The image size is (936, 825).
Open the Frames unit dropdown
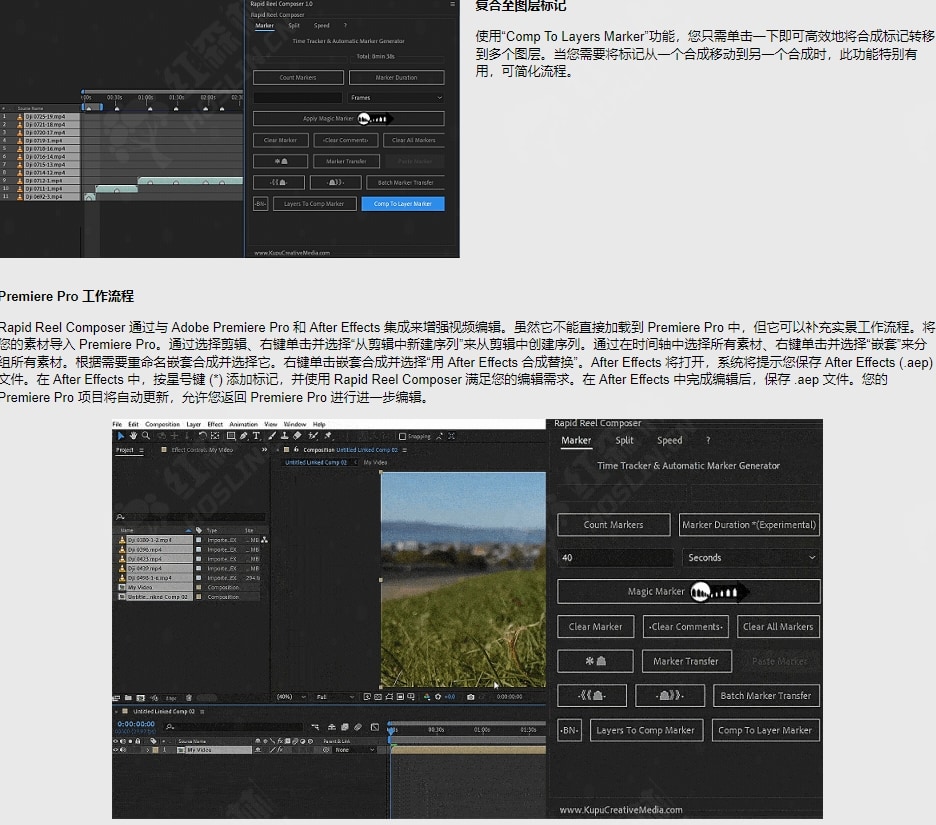[396, 97]
